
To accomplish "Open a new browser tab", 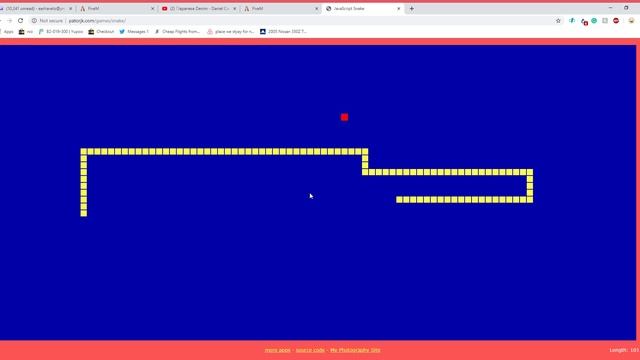I will tap(411, 9).
